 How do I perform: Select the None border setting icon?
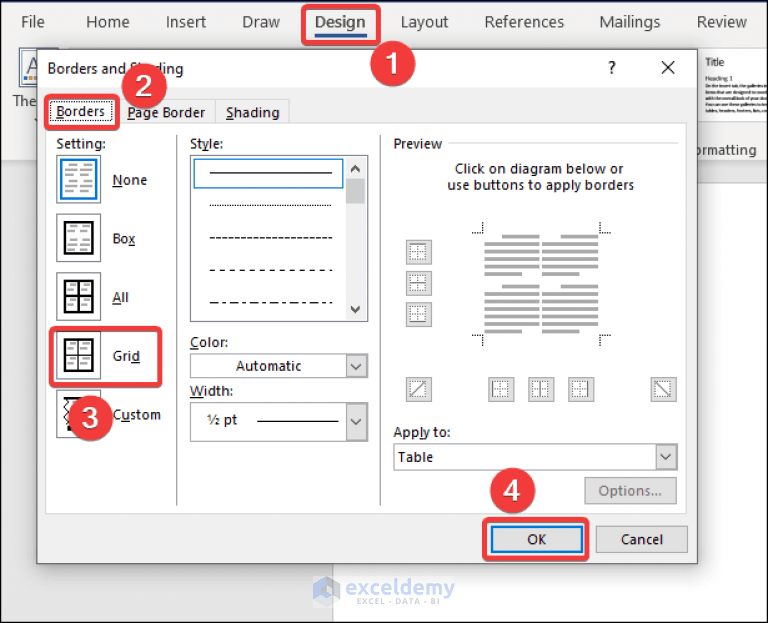point(78,179)
